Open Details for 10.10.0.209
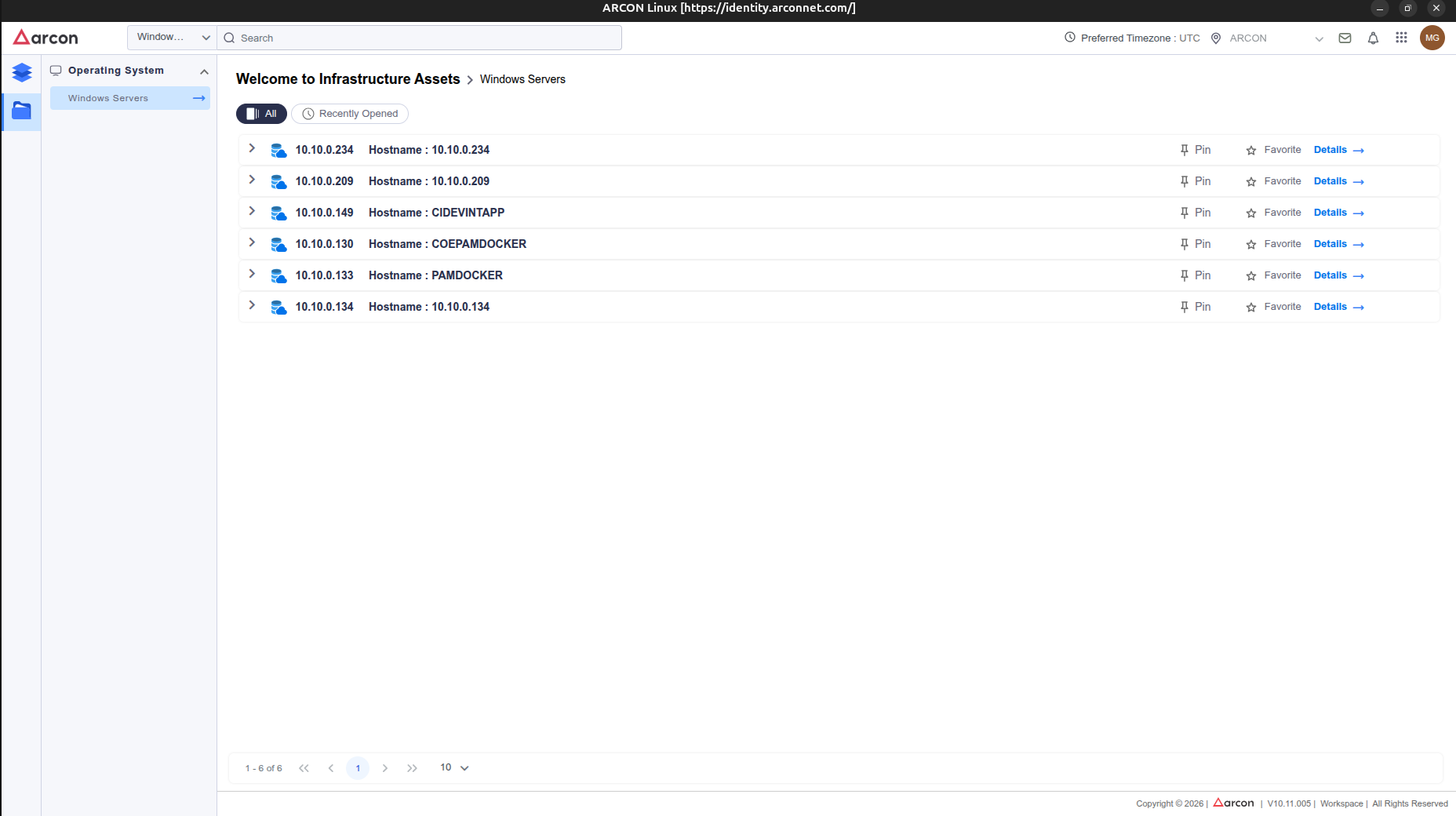 pyautogui.click(x=1339, y=181)
